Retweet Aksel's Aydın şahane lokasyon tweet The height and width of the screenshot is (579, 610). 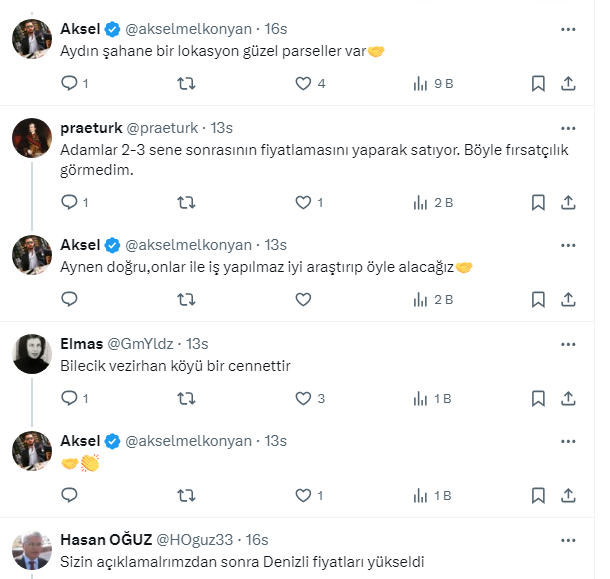tap(186, 85)
